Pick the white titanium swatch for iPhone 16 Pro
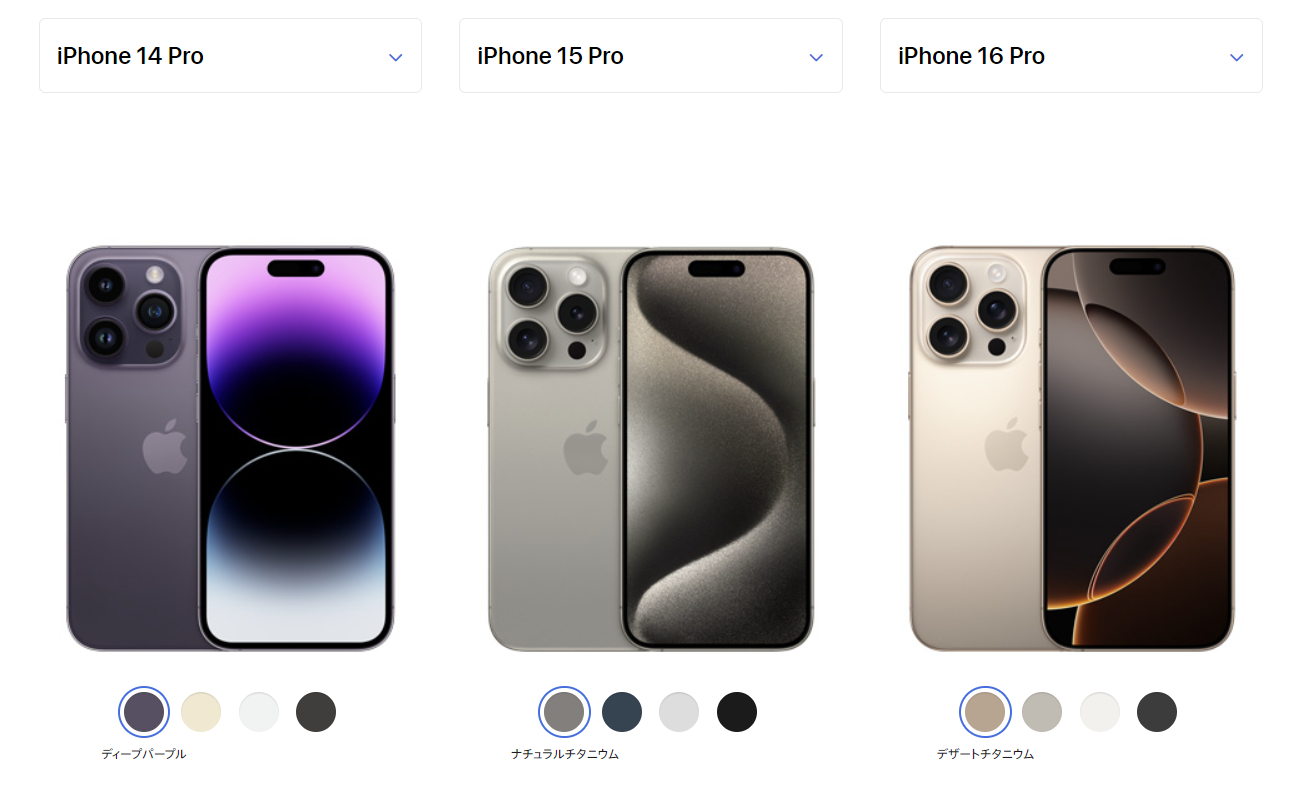Viewport: 1306px width, 802px height. point(1100,712)
